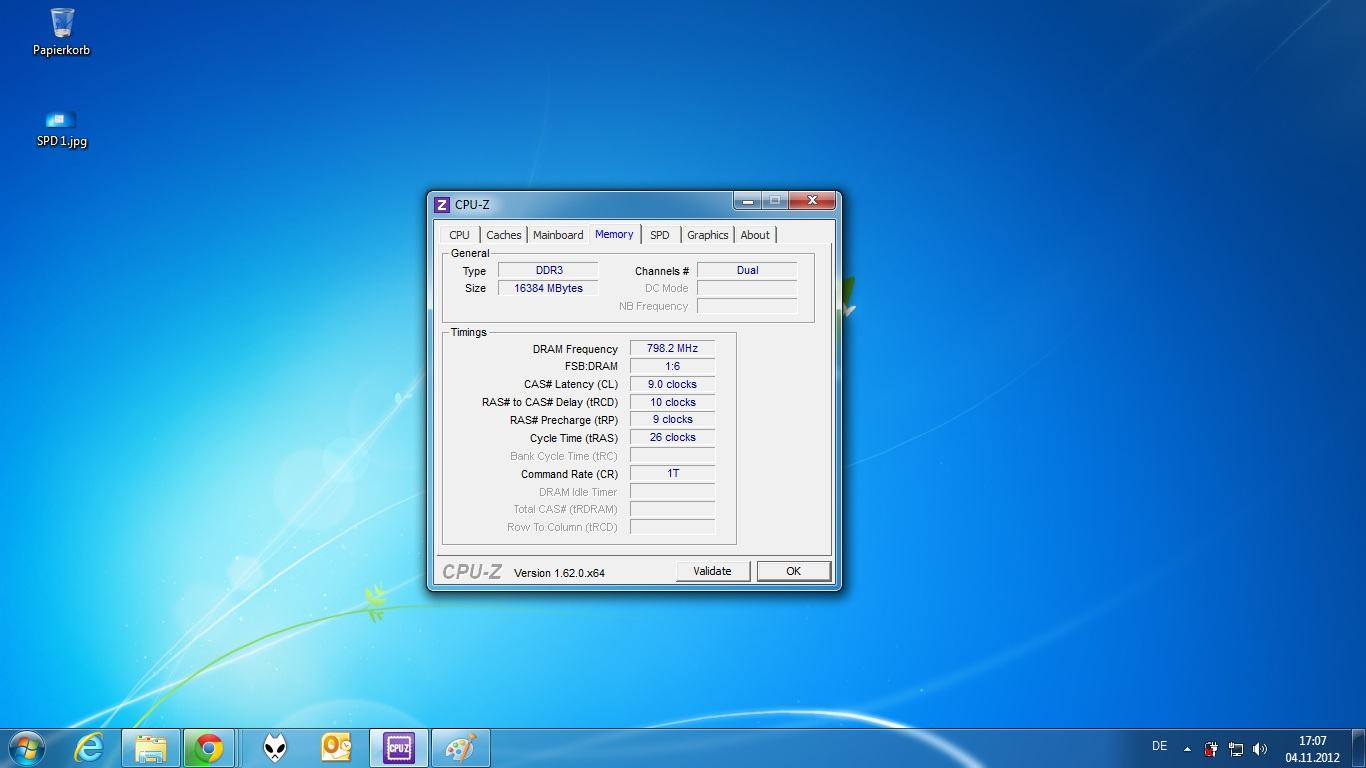Launch Internet Explorer from the taskbar
The height and width of the screenshot is (768, 1366).
point(90,748)
